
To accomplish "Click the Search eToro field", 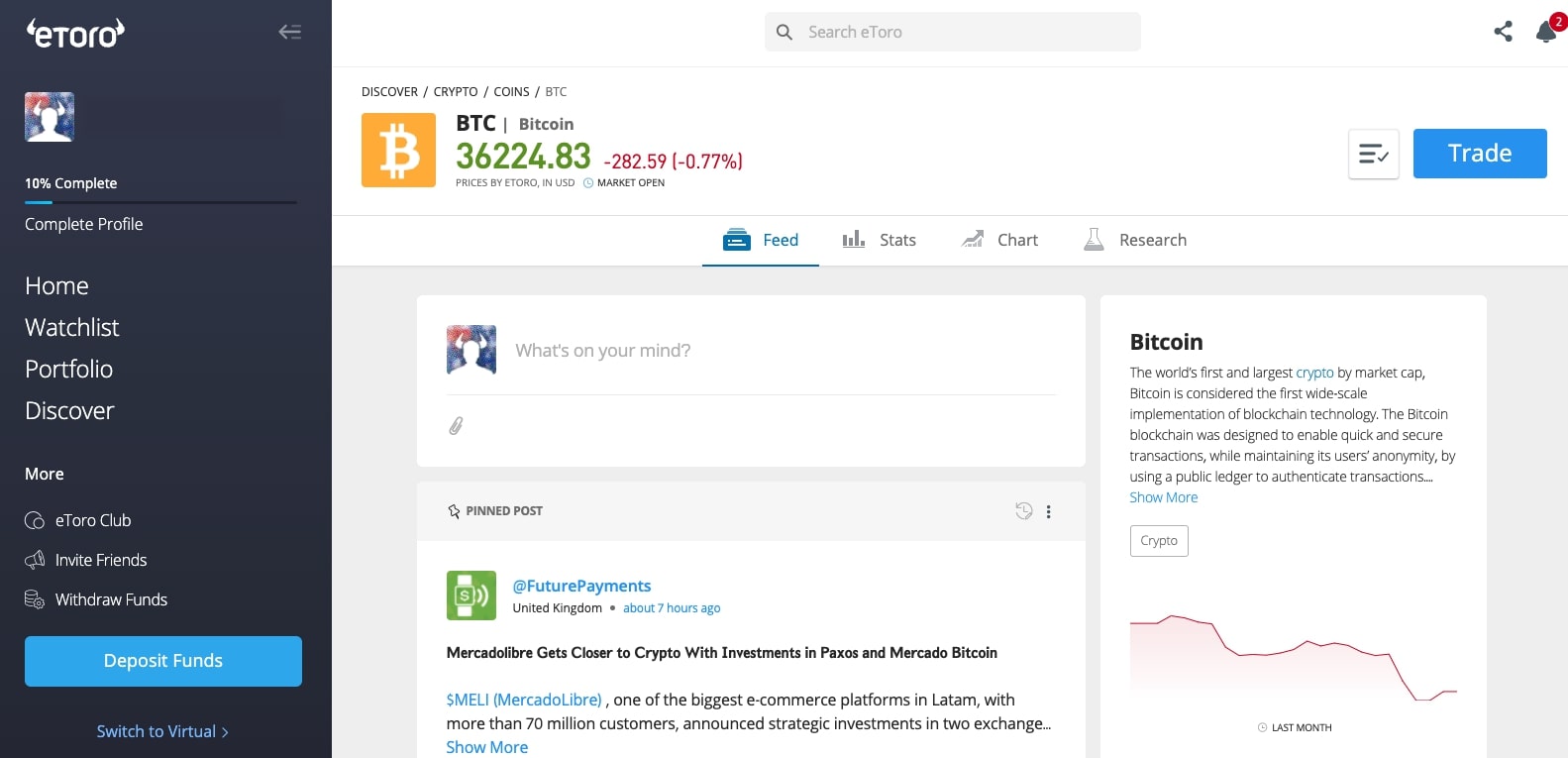I will (953, 32).
